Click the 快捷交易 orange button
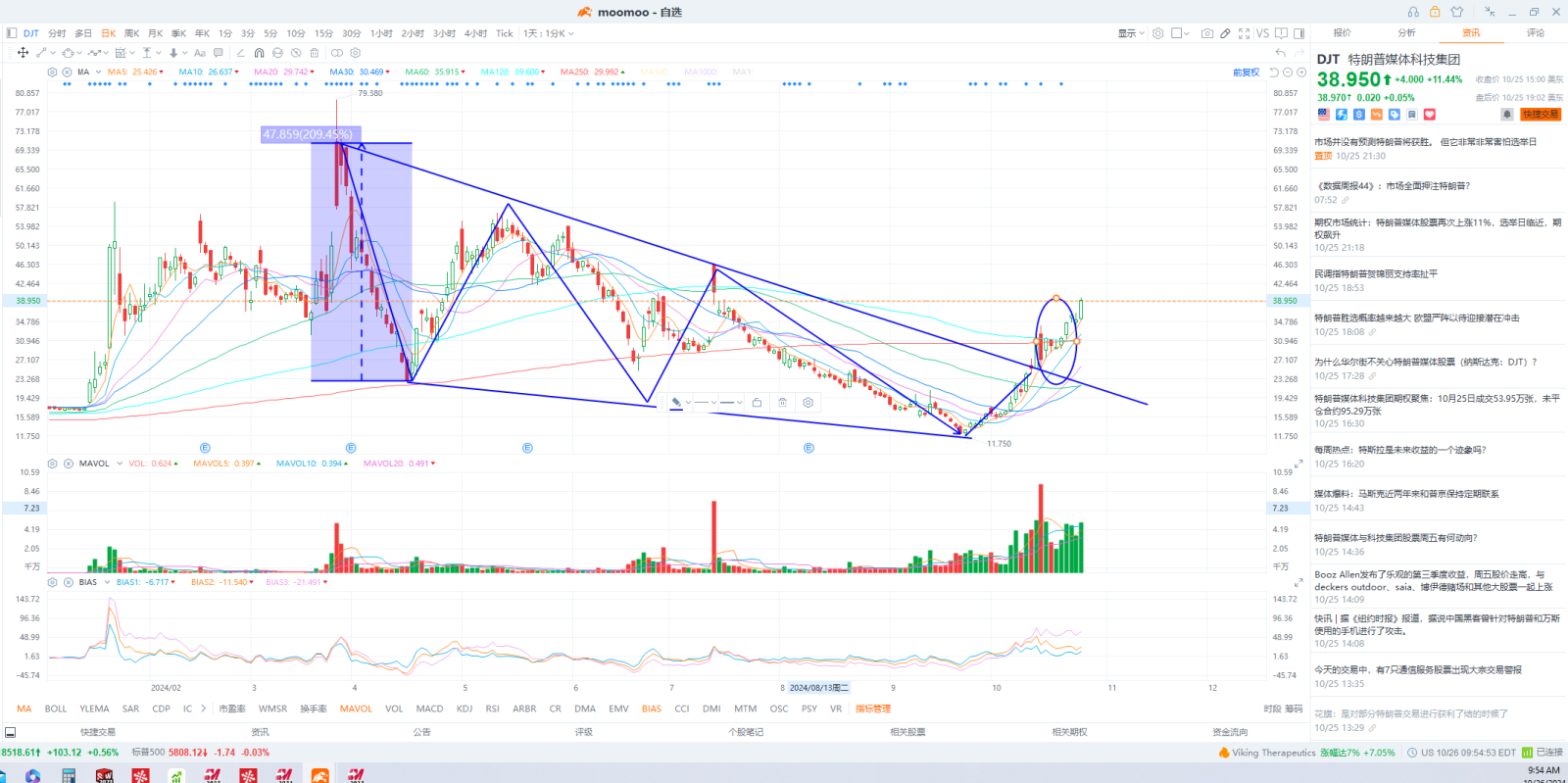Image resolution: width=1568 pixels, height=783 pixels. pos(1541,115)
